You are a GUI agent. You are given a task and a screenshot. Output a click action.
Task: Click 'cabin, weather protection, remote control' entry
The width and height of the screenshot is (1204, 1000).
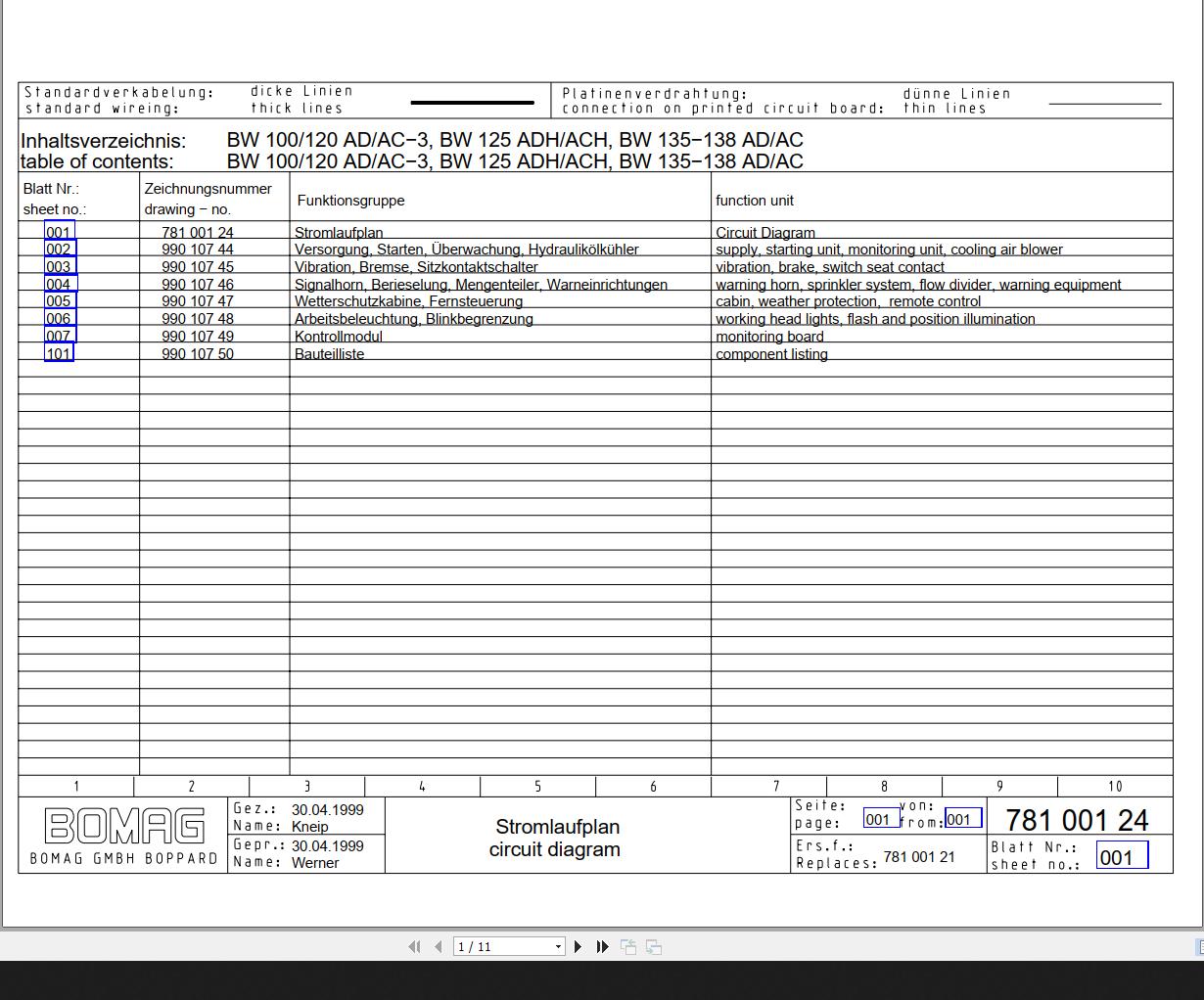click(849, 301)
